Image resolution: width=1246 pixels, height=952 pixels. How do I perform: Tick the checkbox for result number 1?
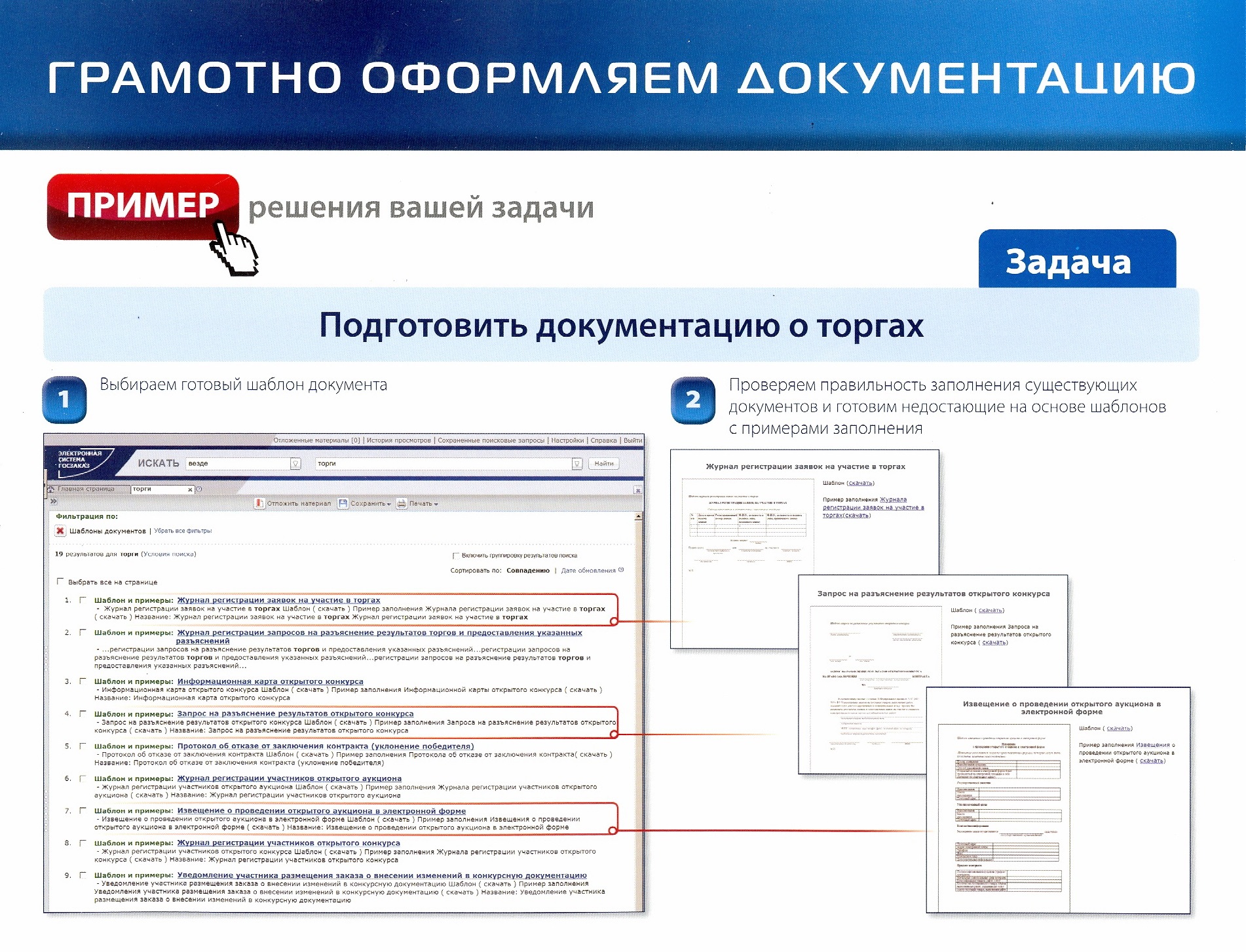83,600
